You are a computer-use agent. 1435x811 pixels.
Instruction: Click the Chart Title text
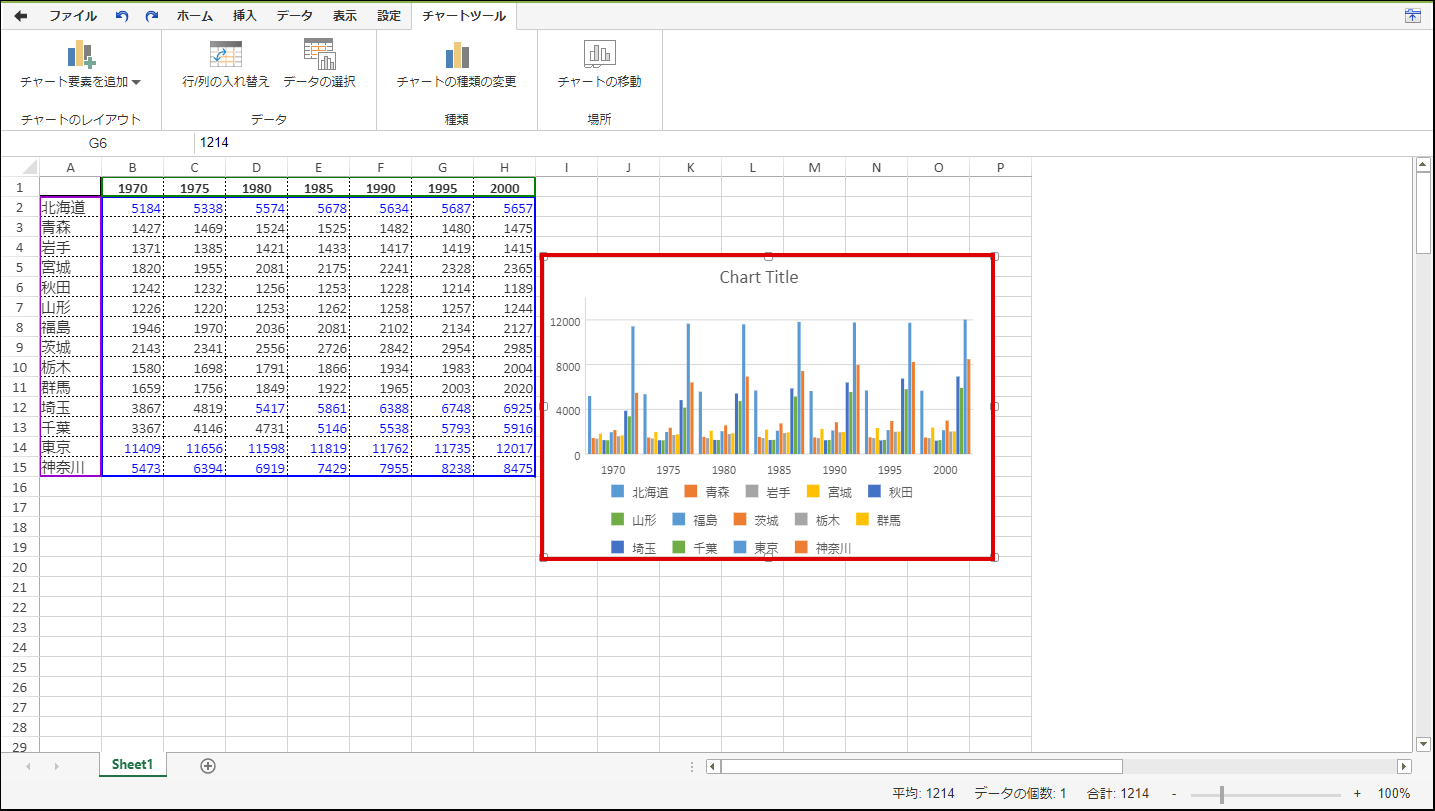759,277
